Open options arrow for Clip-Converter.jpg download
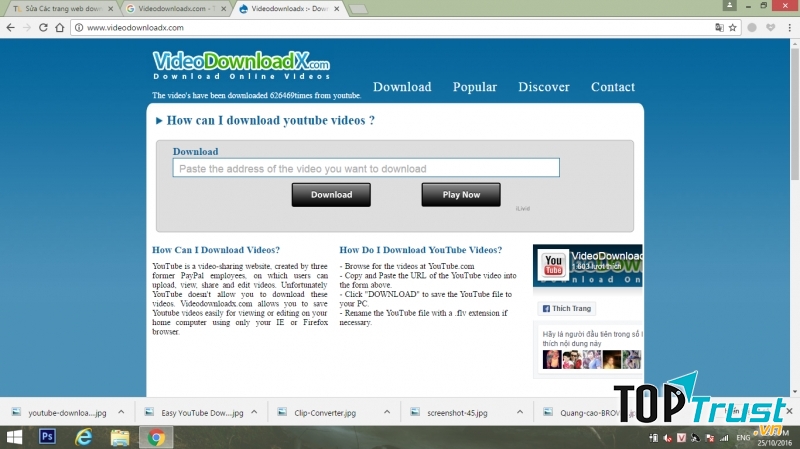The image size is (800, 449). [387, 412]
